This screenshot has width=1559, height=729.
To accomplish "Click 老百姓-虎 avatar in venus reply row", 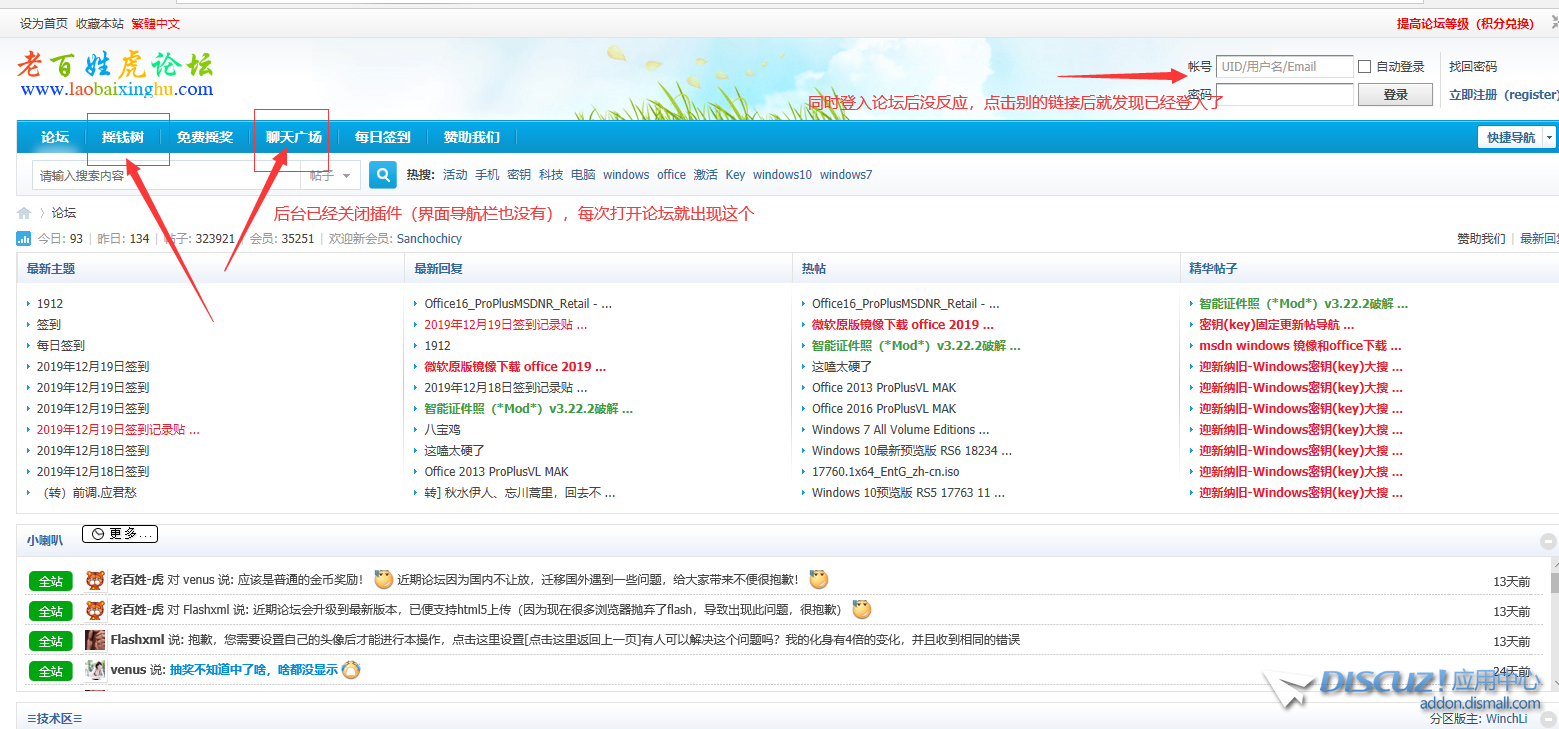I will 95,580.
